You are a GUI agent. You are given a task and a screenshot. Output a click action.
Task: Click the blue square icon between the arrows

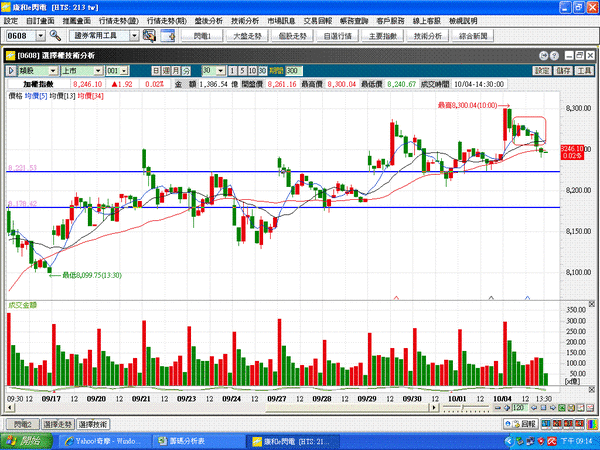click(543, 408)
